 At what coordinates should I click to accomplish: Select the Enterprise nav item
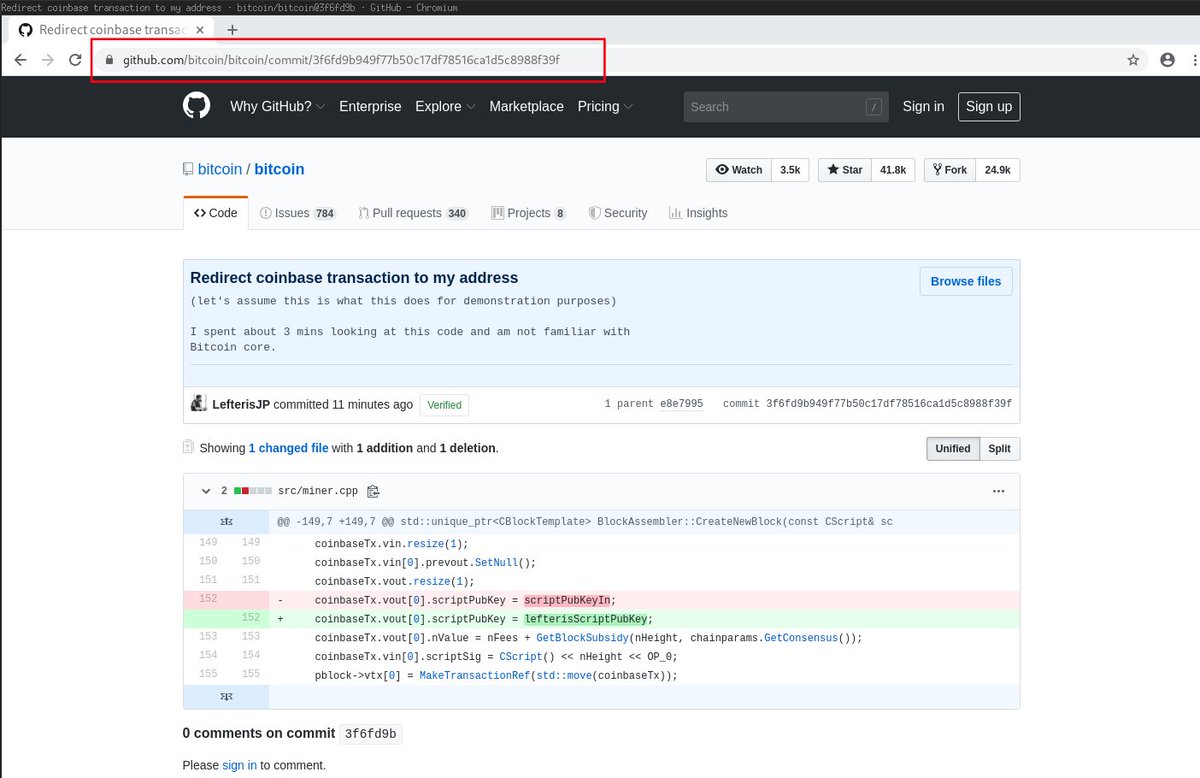coord(370,106)
